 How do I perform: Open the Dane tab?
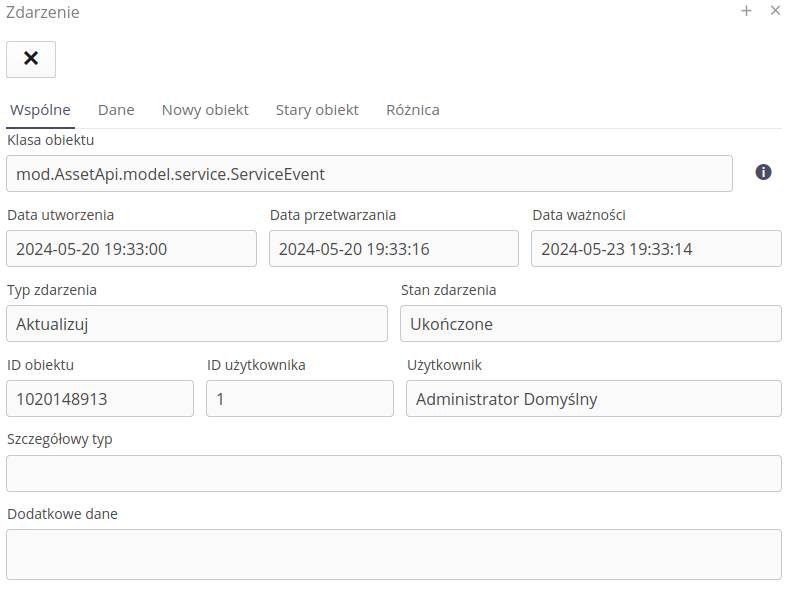pos(116,110)
